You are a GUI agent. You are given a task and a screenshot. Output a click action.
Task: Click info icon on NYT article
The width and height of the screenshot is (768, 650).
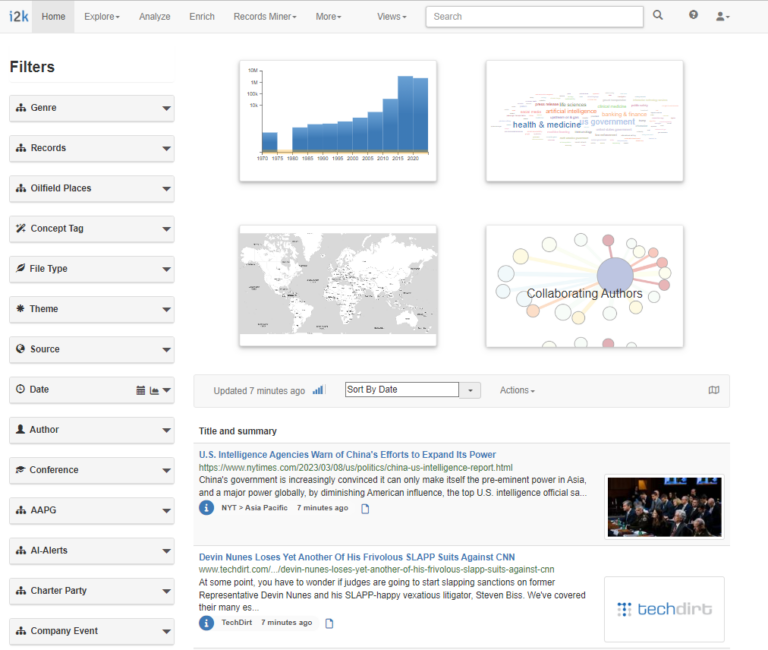[207, 508]
